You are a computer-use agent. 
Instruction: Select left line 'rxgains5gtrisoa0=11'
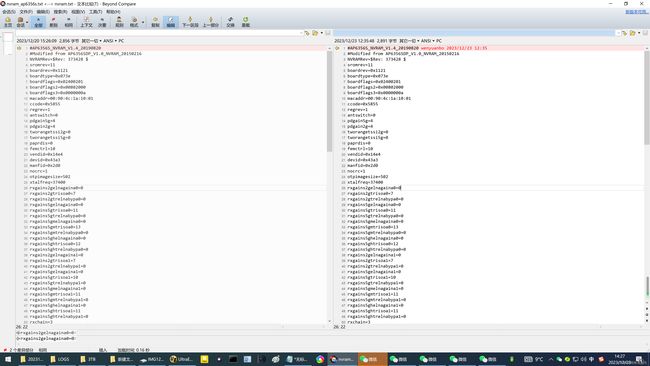tap(54, 210)
